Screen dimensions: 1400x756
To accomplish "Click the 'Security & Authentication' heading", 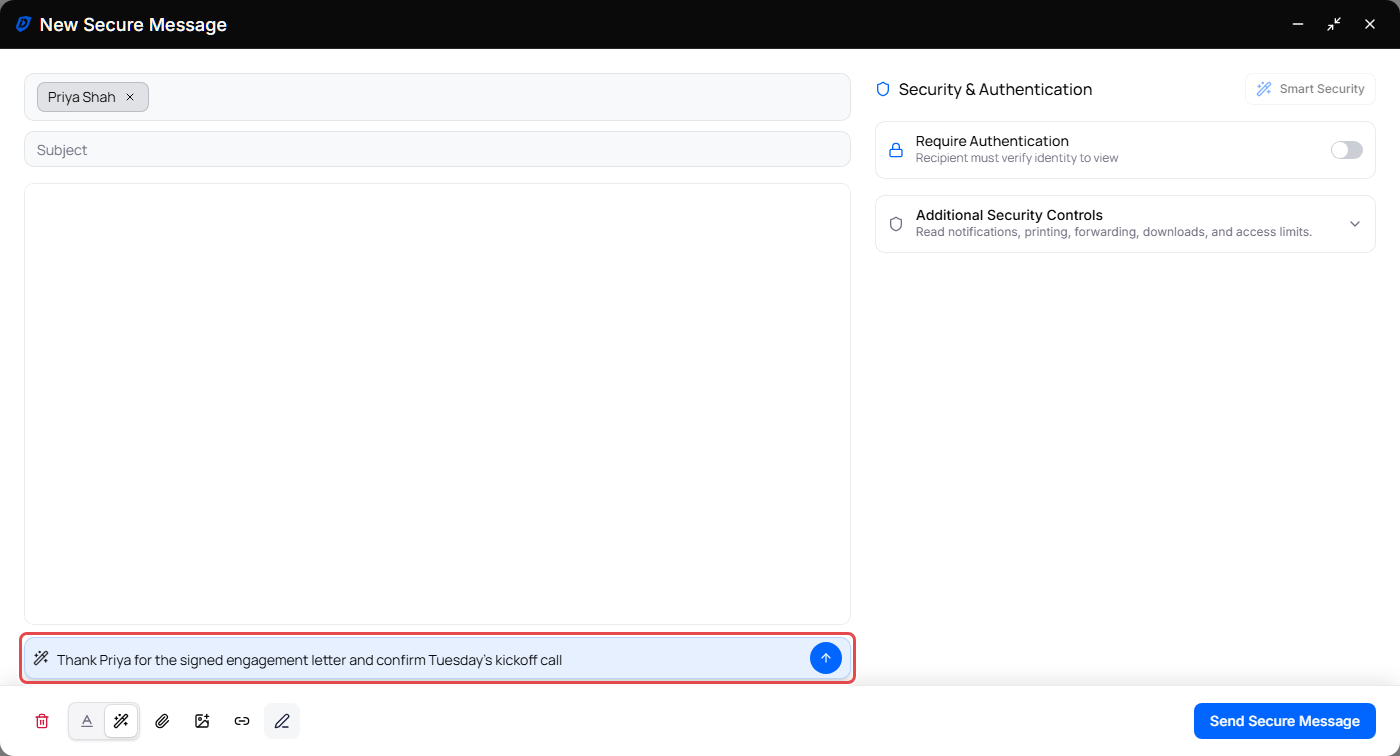I will [995, 89].
